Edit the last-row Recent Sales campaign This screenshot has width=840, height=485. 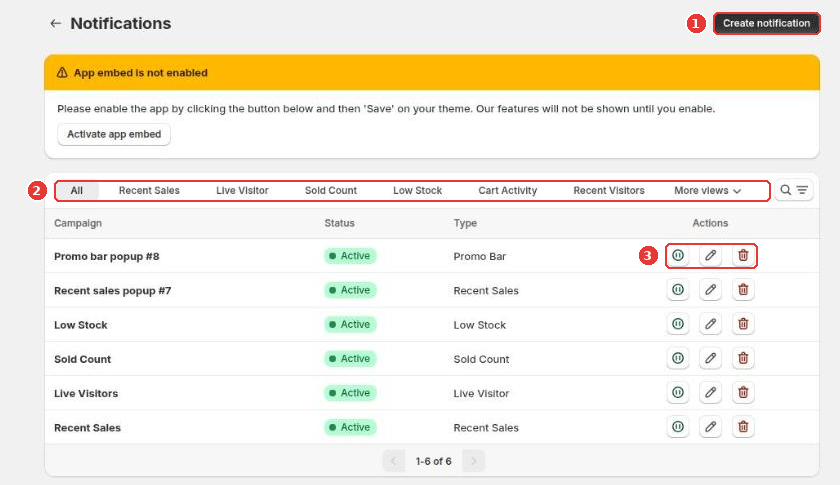coord(710,427)
